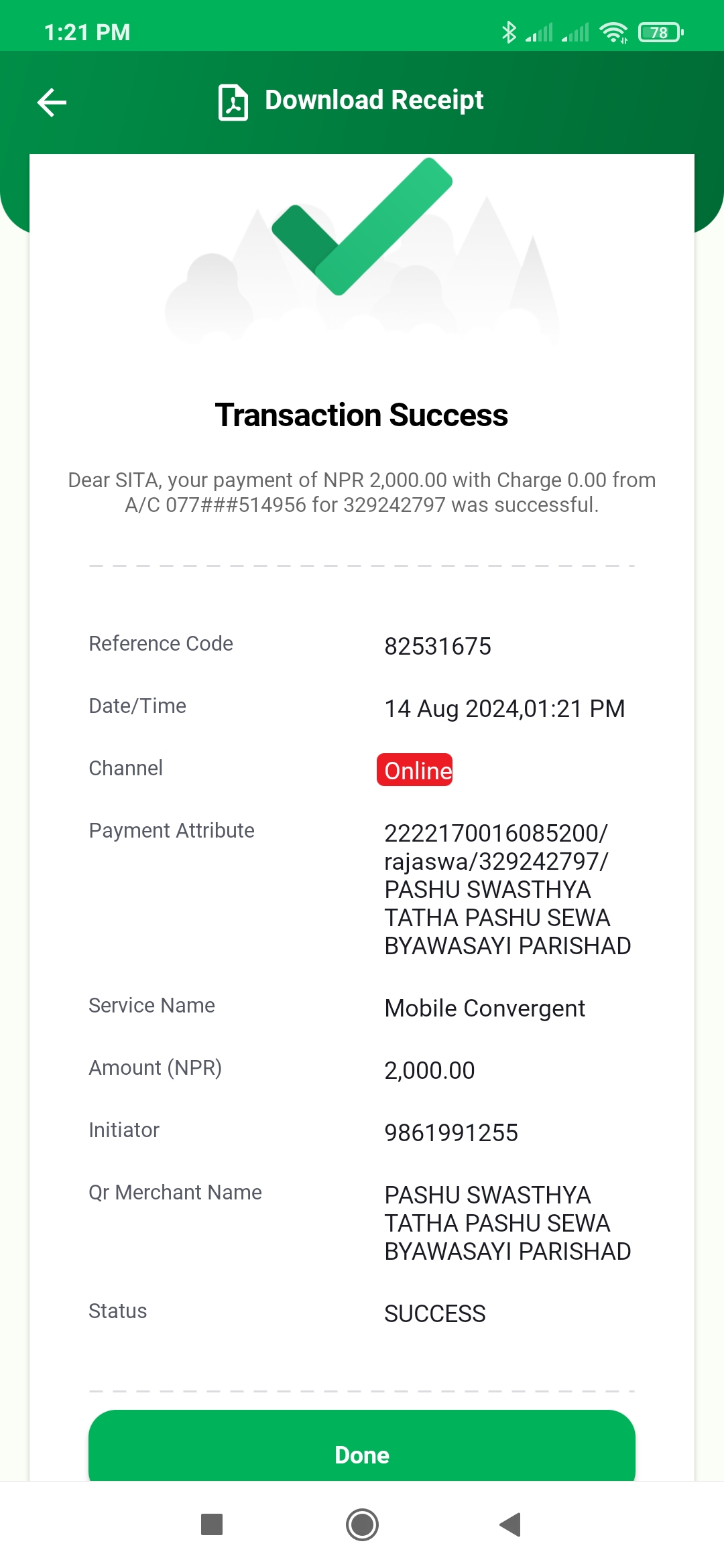Tap the Payment Attribute value text
Image resolution: width=724 pixels, height=1568 pixels.
507,889
